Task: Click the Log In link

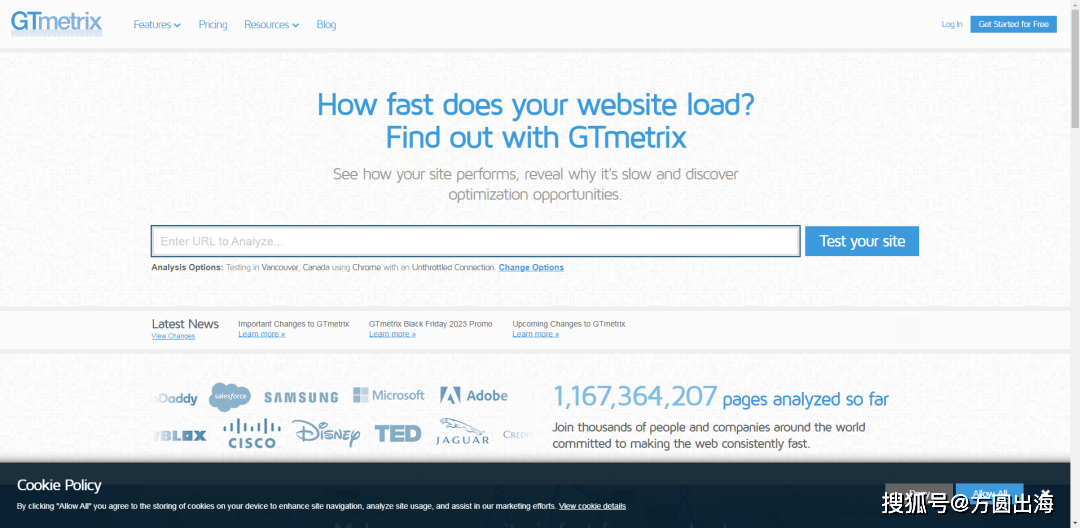Action: (952, 24)
